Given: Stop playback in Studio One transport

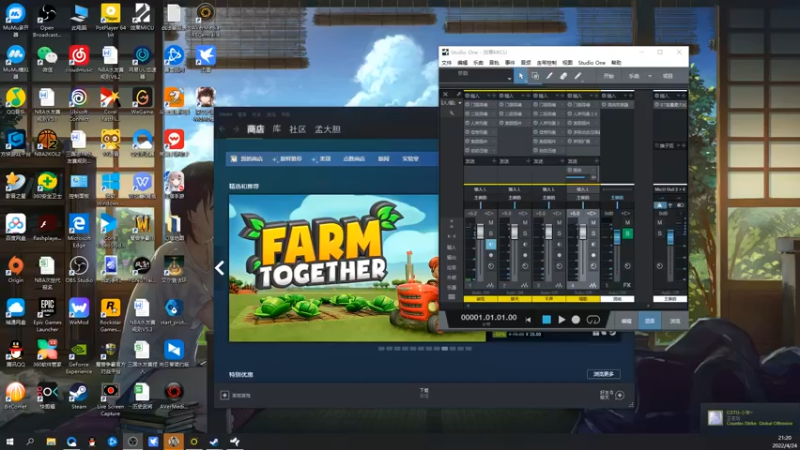Looking at the screenshot, I should point(546,319).
